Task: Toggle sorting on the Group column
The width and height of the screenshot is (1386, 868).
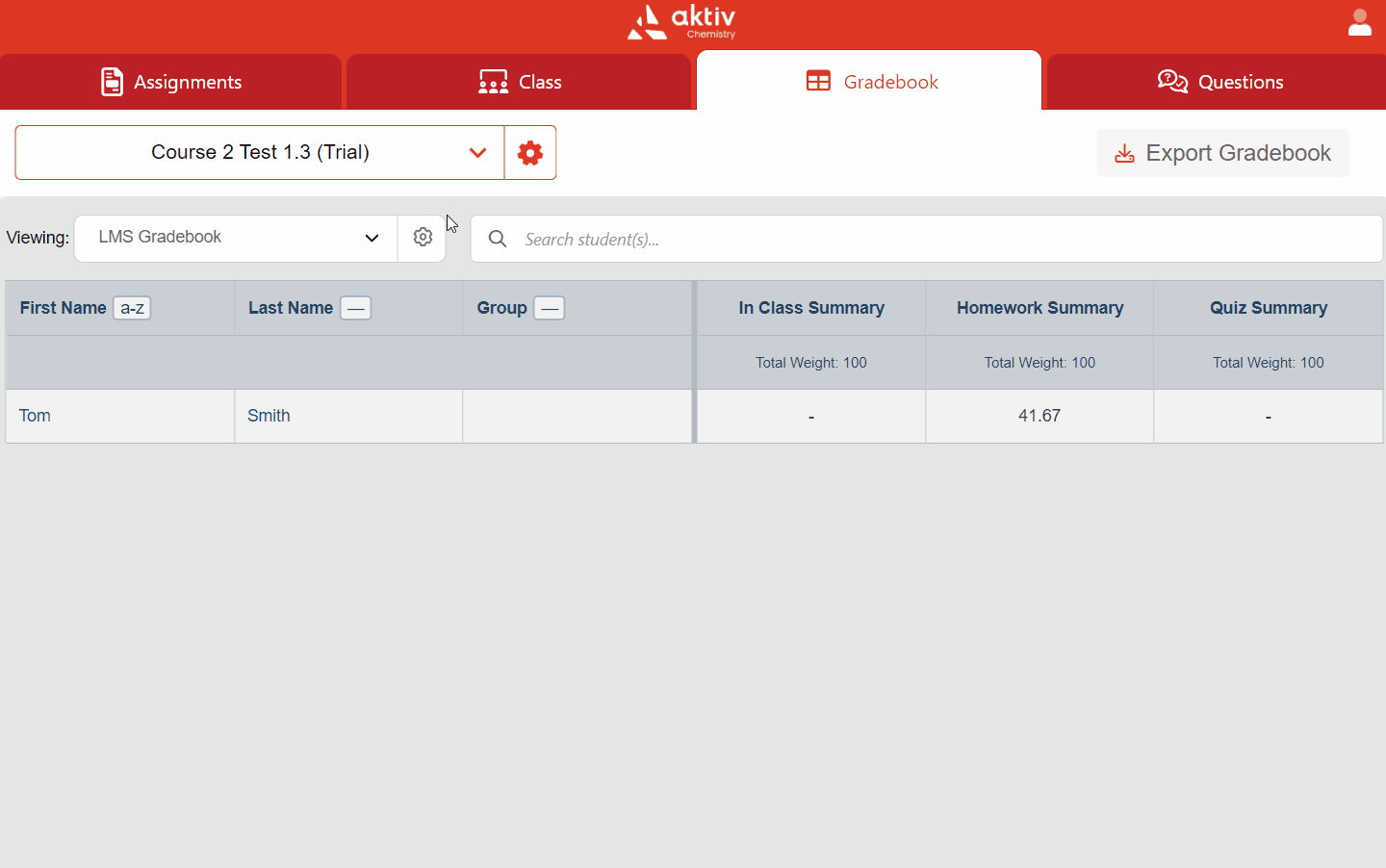Action: (549, 308)
